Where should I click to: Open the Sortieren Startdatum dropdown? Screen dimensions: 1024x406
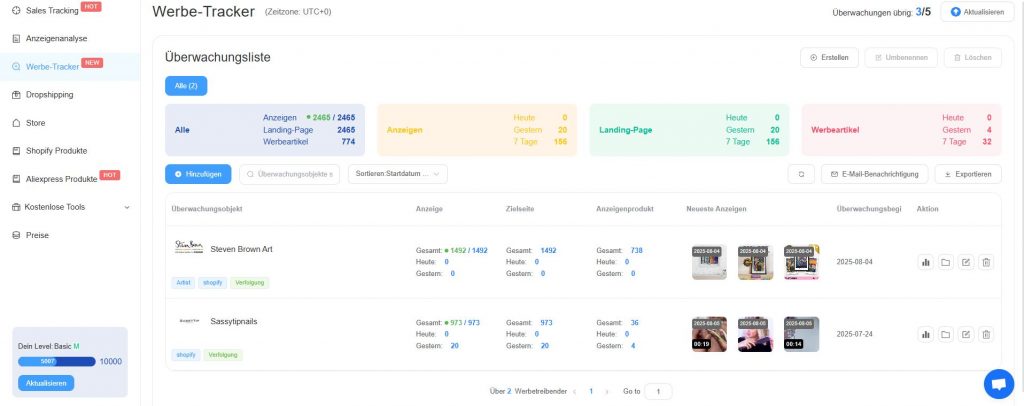[398, 174]
